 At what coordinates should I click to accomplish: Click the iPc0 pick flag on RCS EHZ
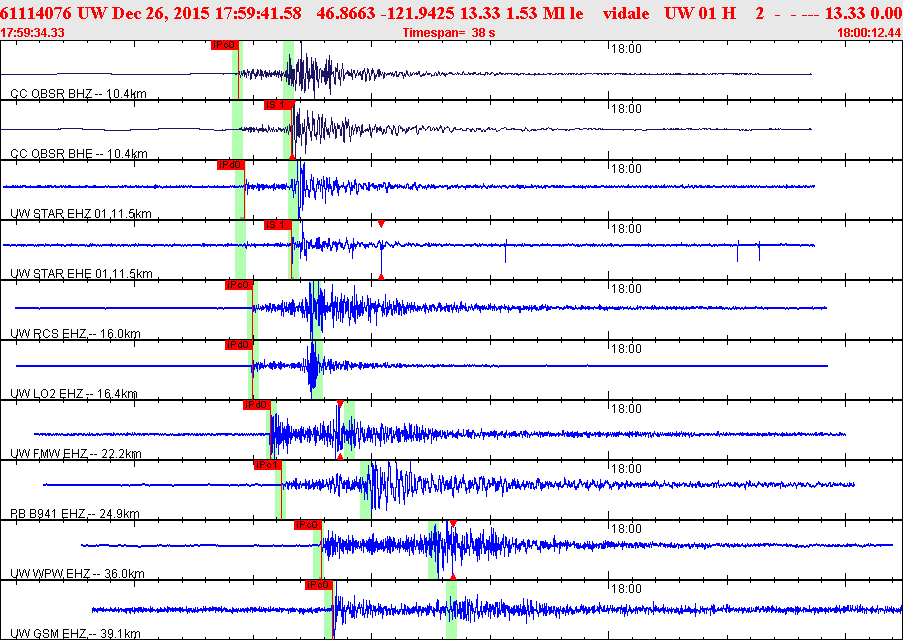point(238,285)
